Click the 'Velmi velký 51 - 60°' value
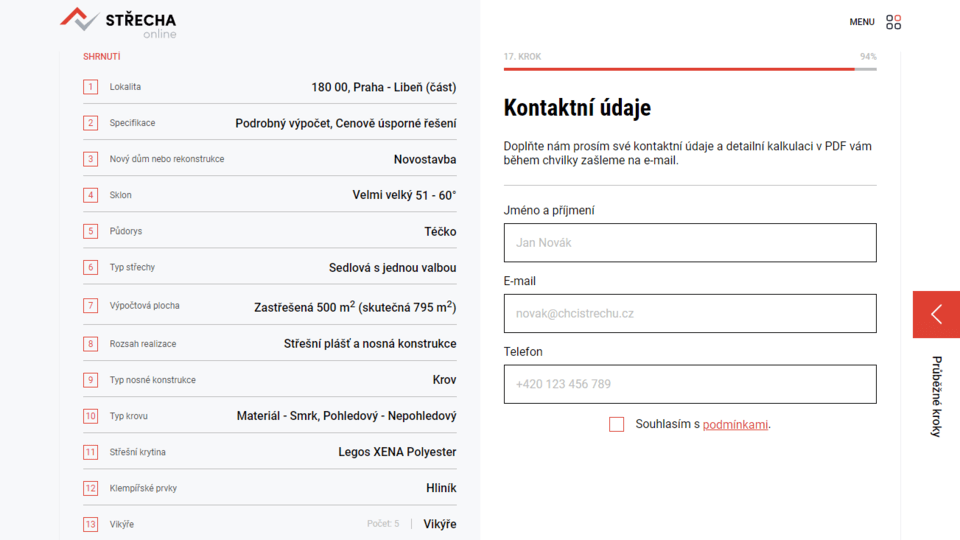Screen dimensions: 960x540 404,195
